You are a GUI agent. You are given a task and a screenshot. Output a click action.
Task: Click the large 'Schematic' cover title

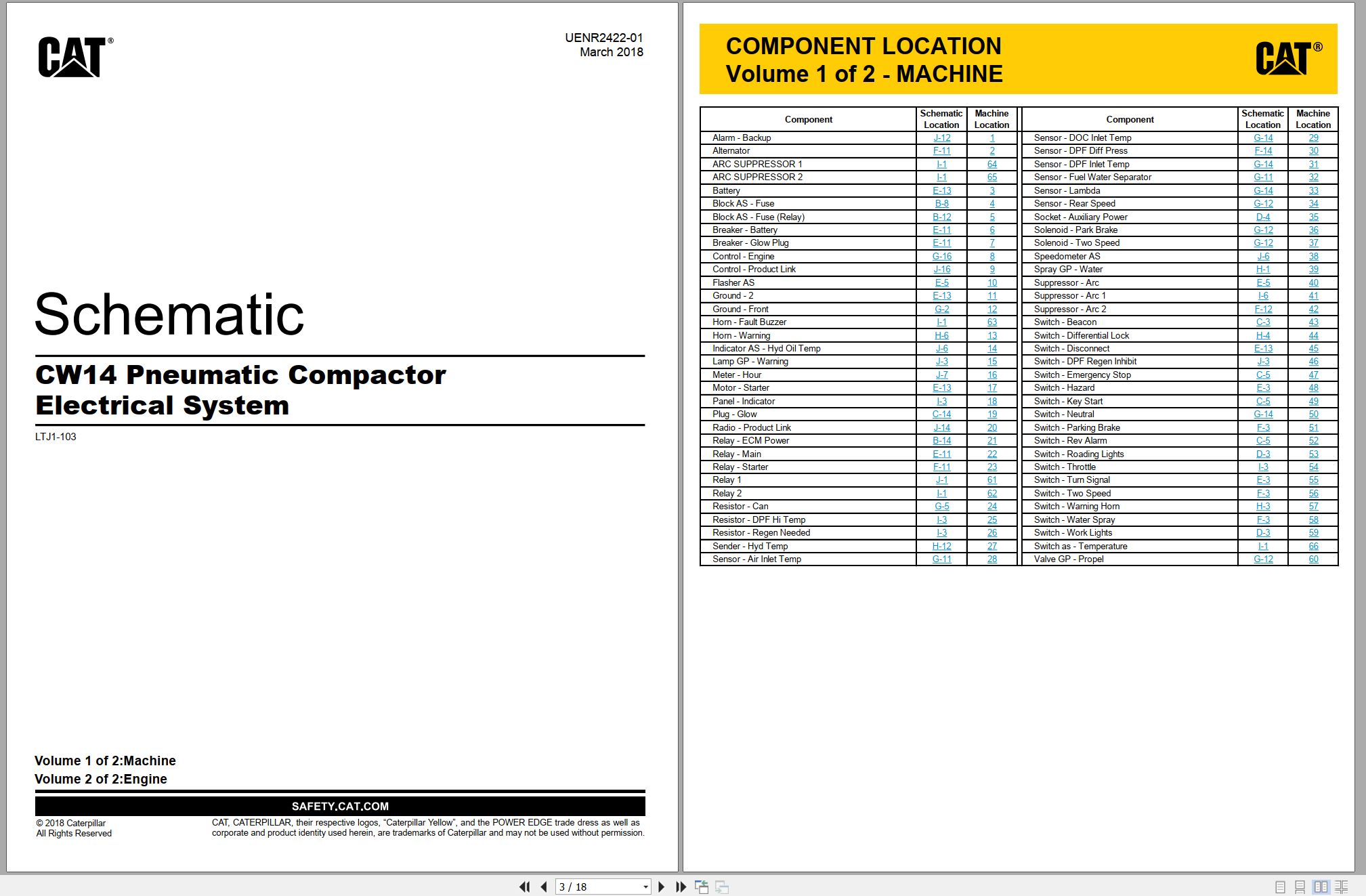click(169, 314)
